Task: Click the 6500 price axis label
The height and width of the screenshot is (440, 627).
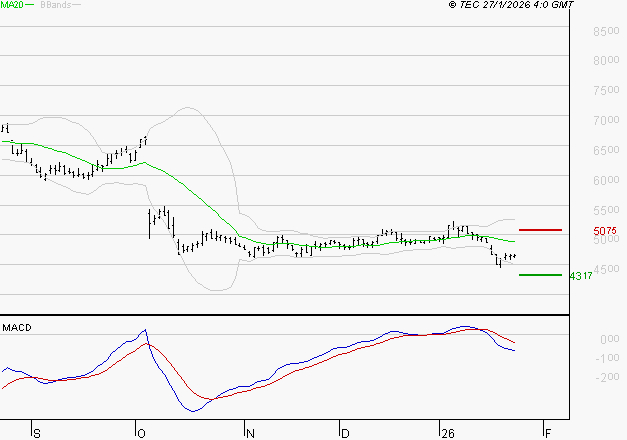Action: point(606,150)
